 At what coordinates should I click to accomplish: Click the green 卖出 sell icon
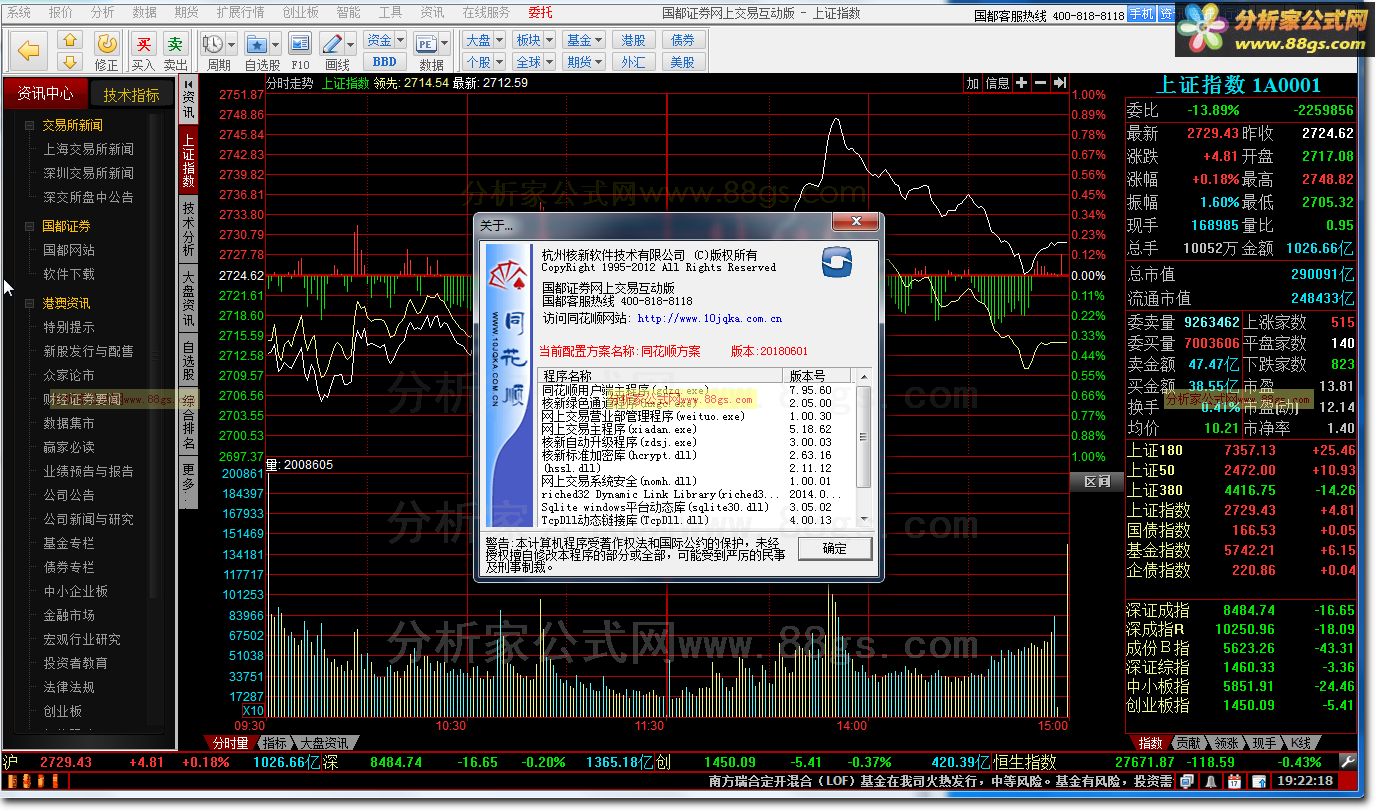tap(176, 44)
